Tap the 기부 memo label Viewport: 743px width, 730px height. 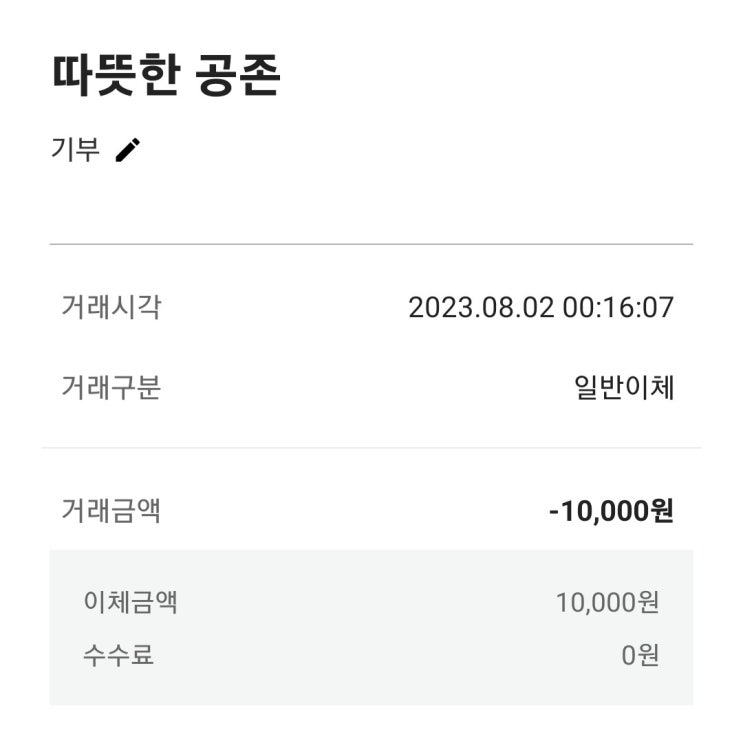tap(75, 150)
